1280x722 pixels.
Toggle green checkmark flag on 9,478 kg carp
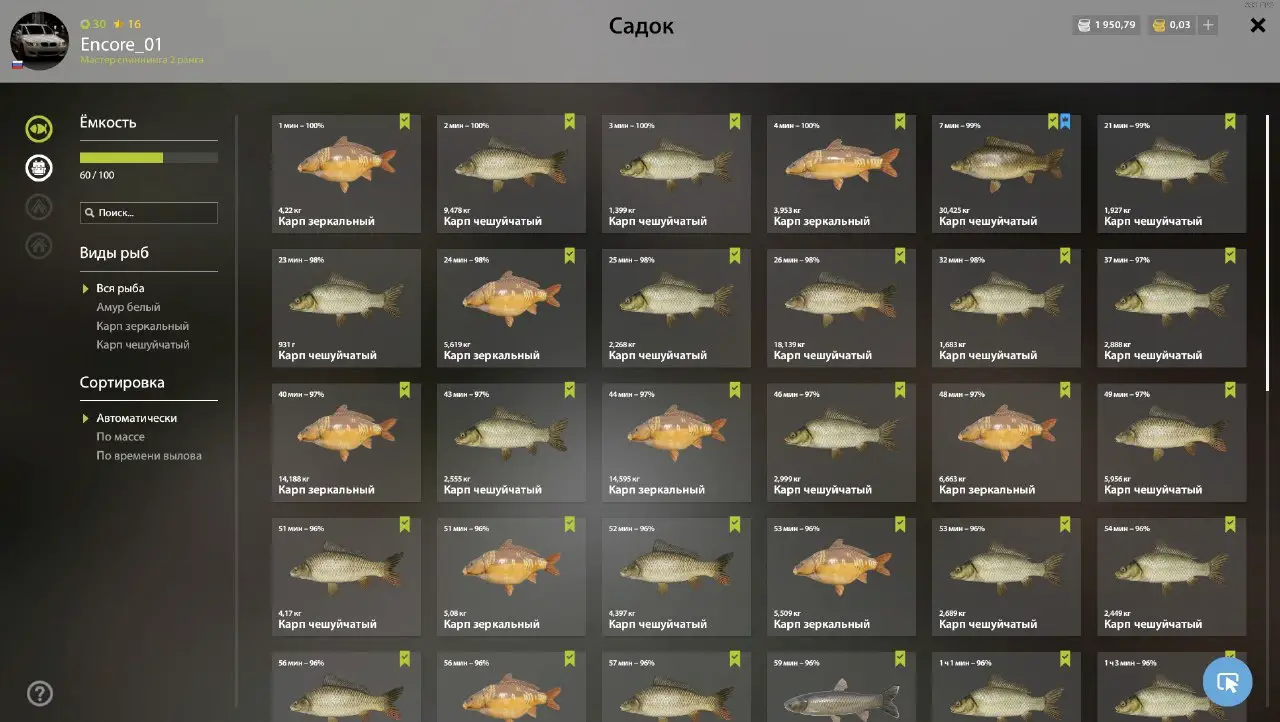pyautogui.click(x=570, y=121)
